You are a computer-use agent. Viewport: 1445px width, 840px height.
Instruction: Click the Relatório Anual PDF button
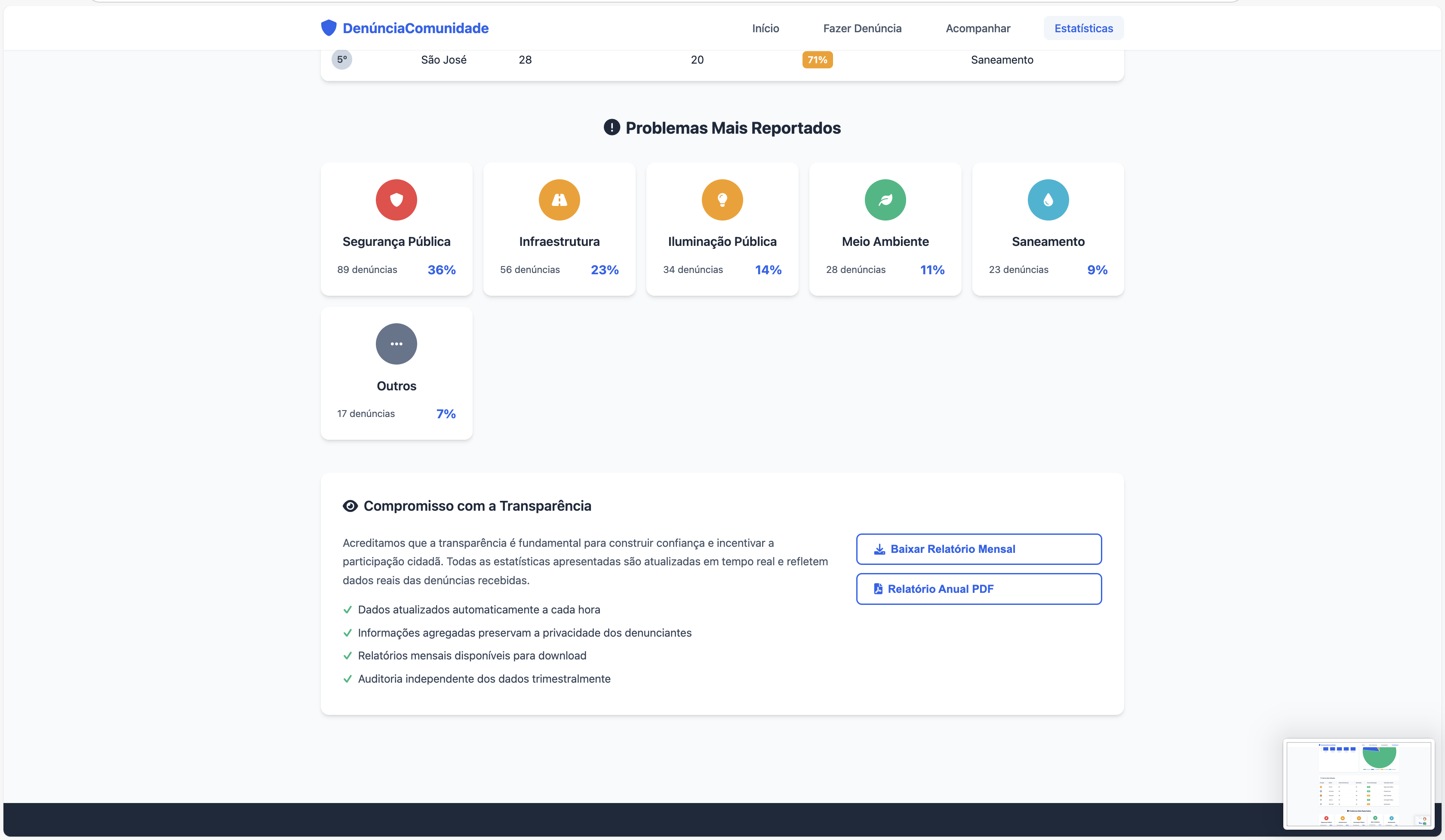(979, 589)
